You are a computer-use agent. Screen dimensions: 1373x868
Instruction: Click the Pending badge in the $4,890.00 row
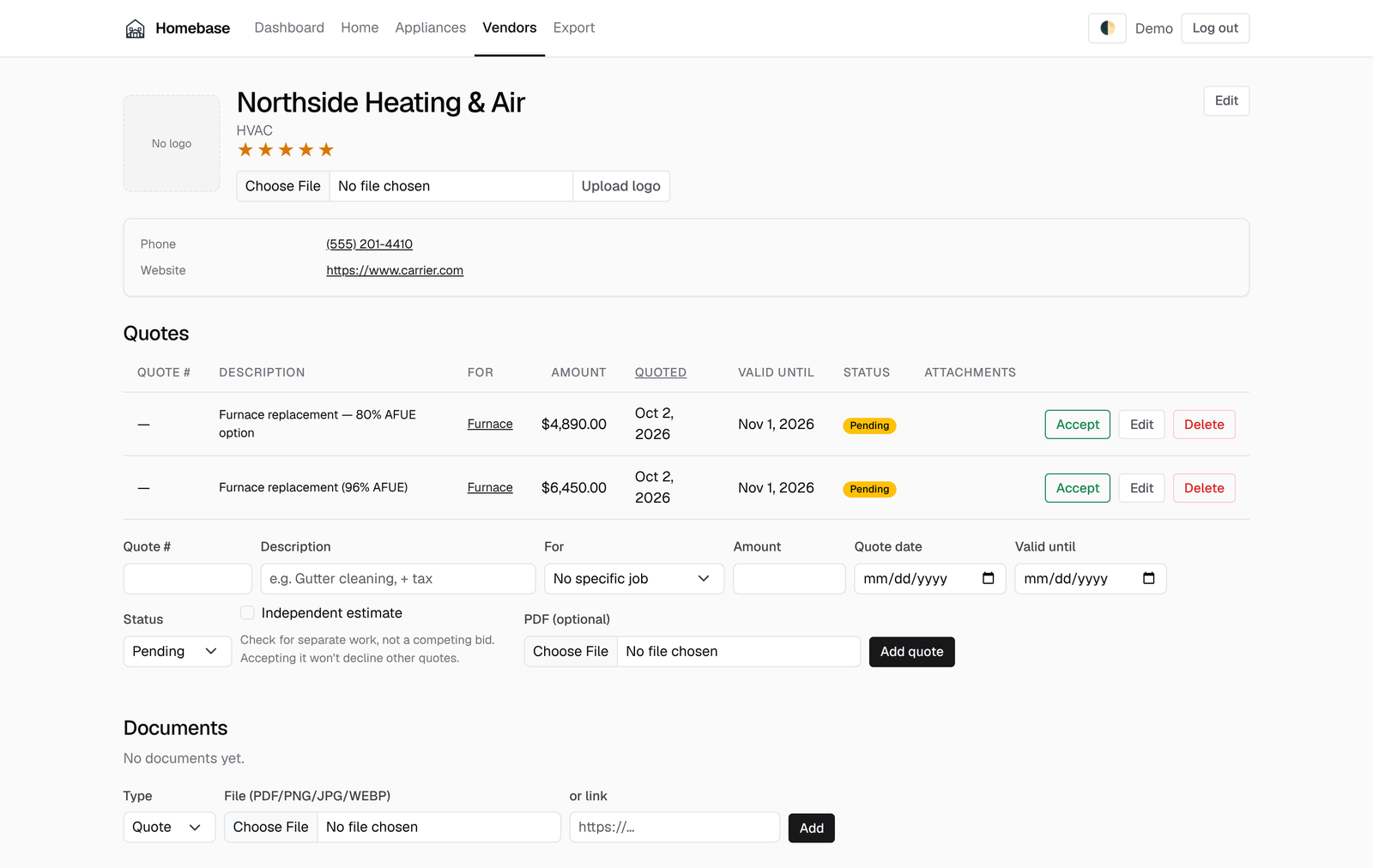869,425
